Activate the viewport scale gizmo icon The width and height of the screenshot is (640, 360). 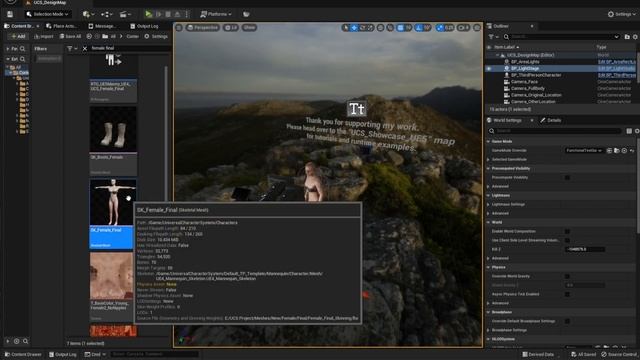click(370, 28)
